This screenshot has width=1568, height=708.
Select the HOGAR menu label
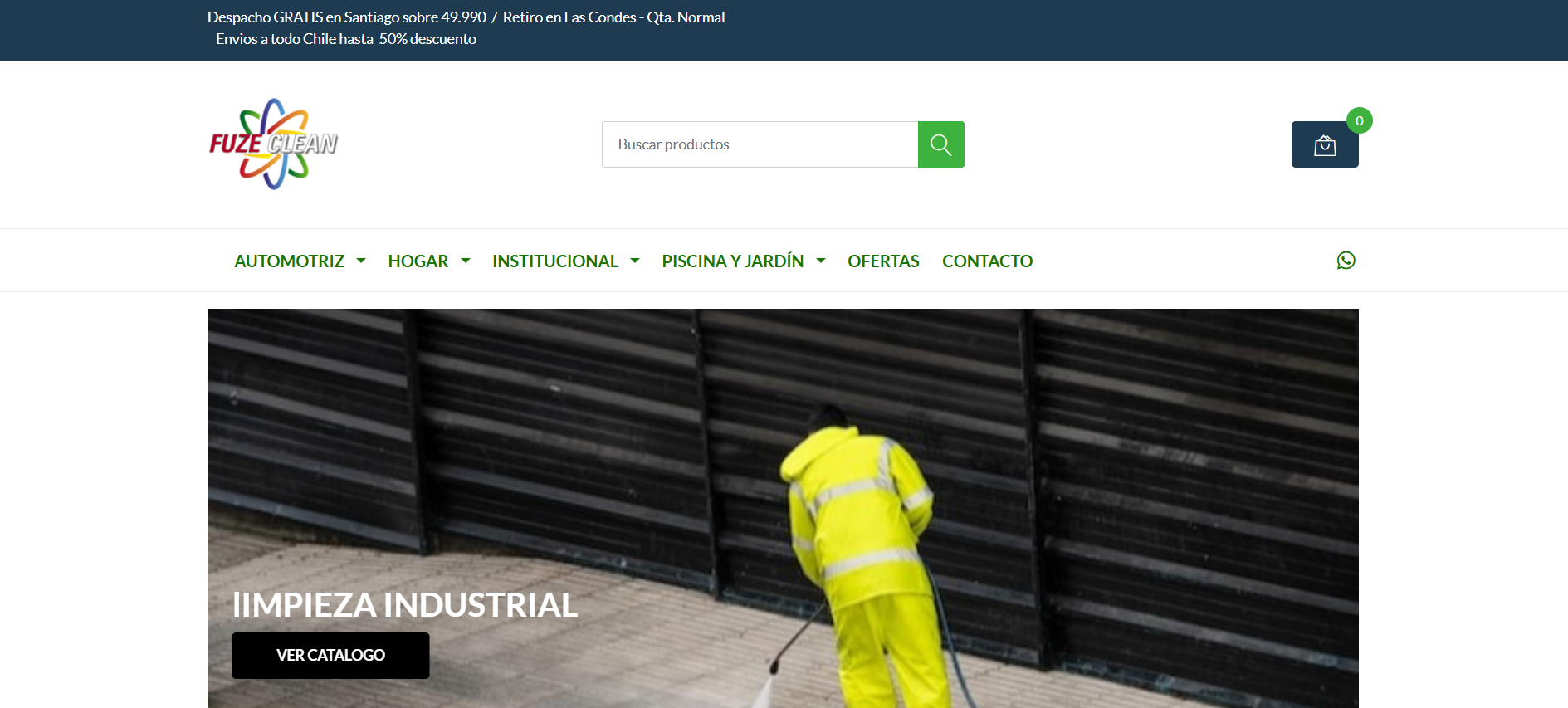click(x=418, y=261)
